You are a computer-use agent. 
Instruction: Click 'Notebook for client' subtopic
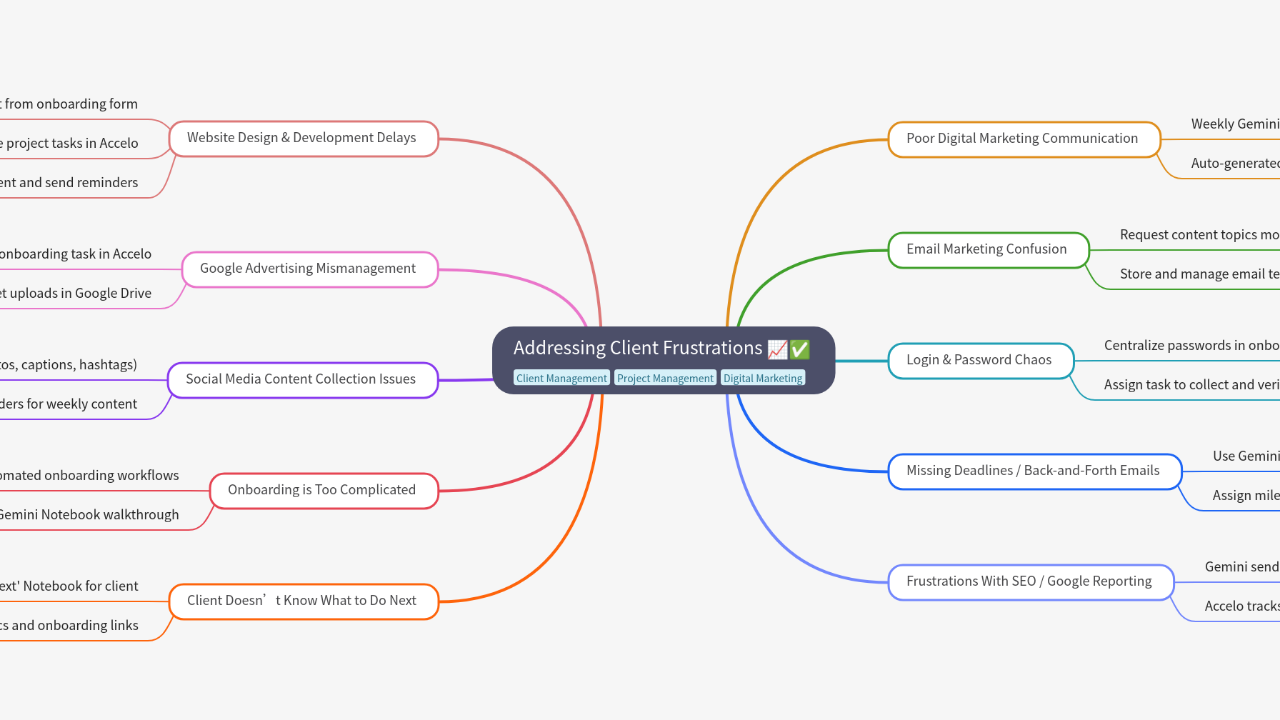(69, 586)
